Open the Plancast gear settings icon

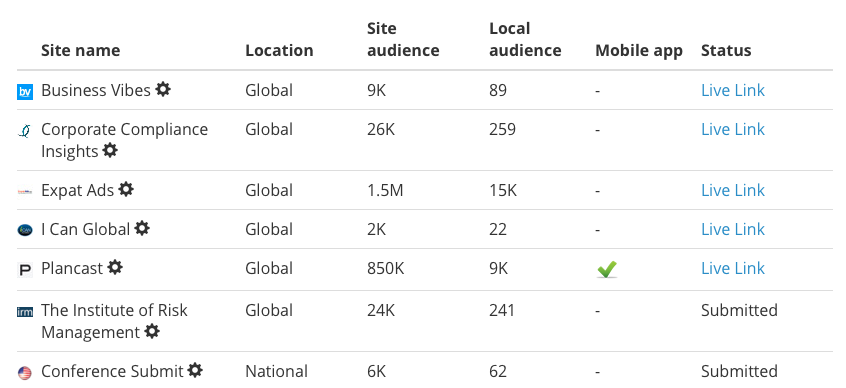pos(115,267)
